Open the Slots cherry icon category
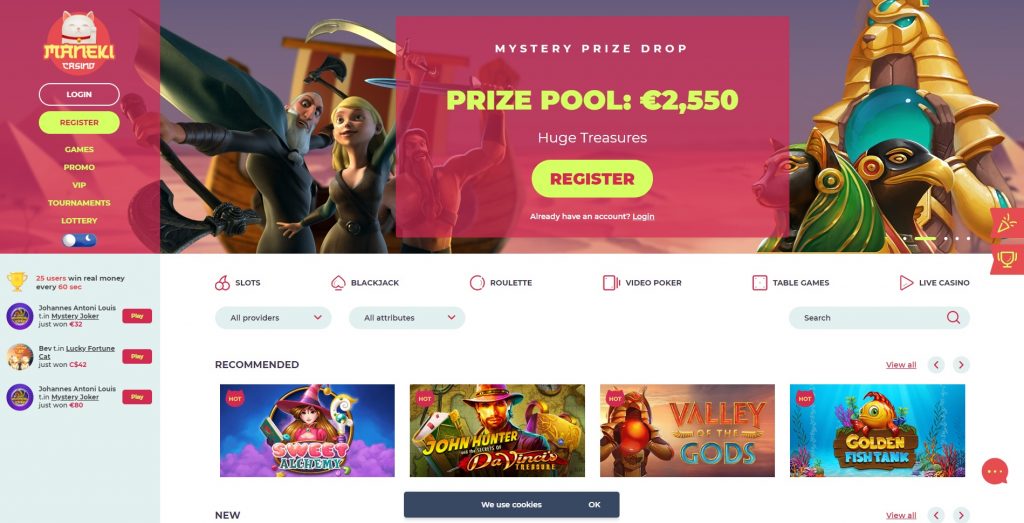This screenshot has height=523, width=1024. coord(222,283)
